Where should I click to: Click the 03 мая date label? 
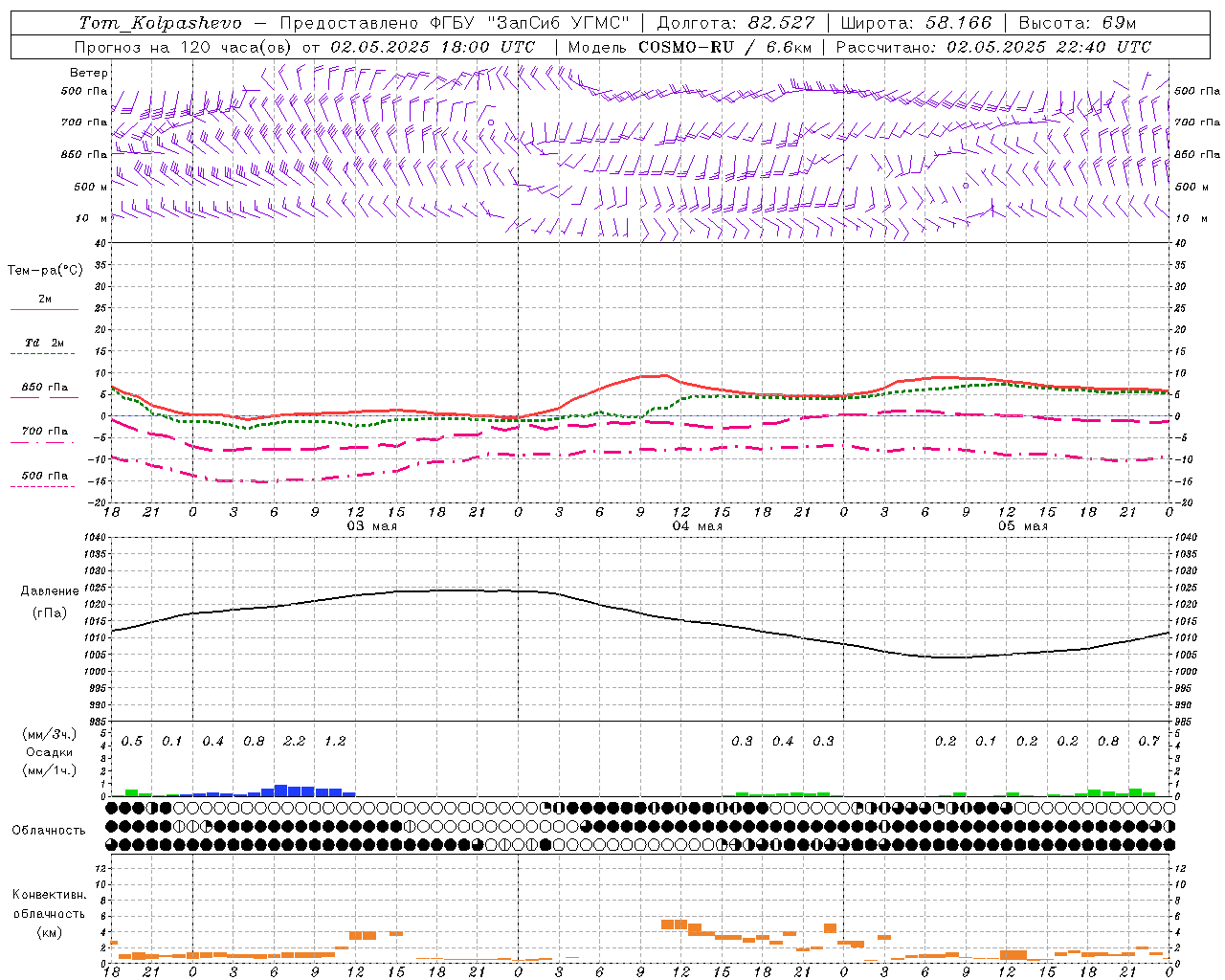[x=372, y=526]
